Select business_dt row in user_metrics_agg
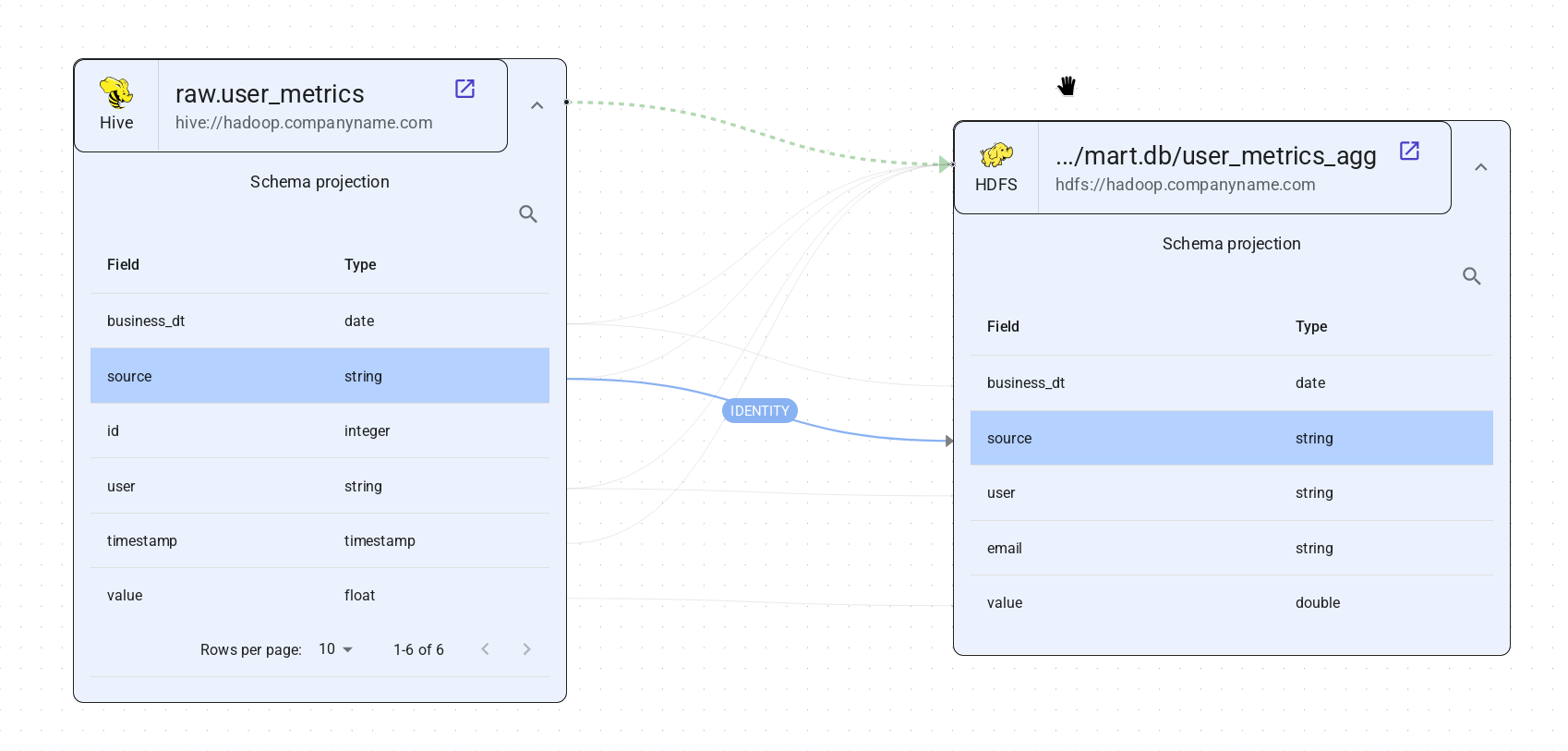This screenshot has height=751, width=1568. [x=1231, y=382]
